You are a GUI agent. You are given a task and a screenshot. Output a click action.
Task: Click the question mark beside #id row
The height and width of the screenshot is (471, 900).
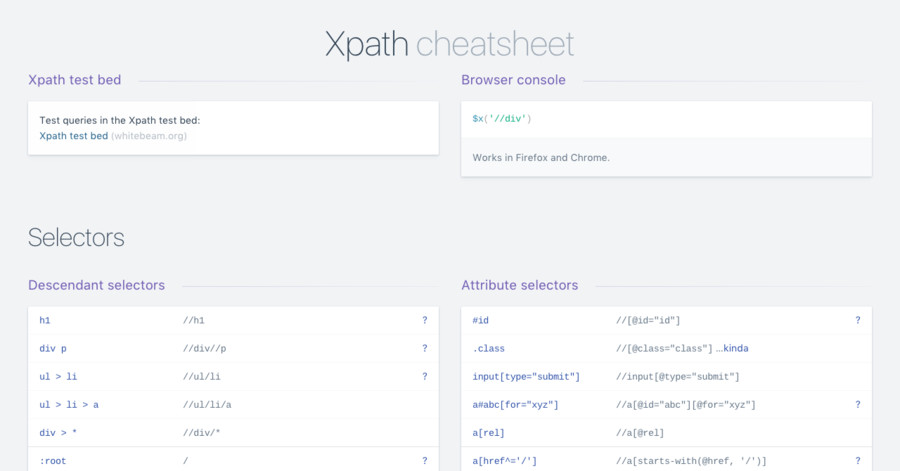coord(857,321)
